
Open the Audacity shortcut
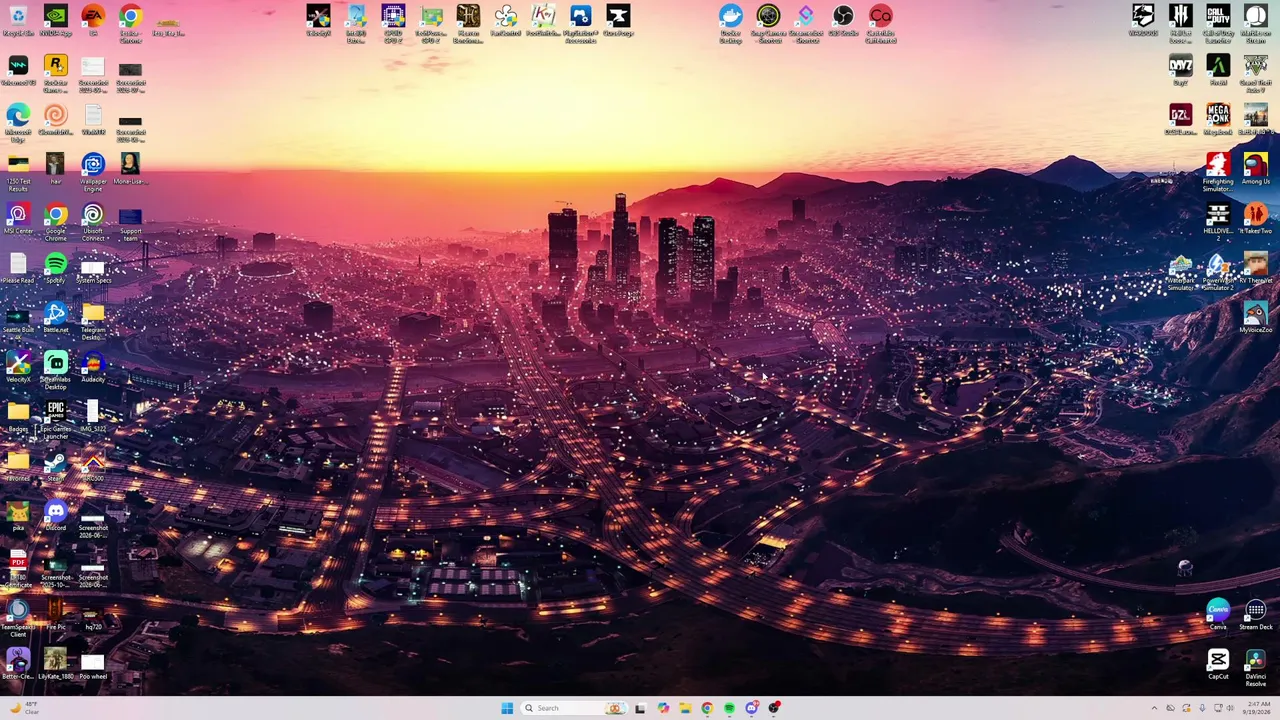tap(93, 367)
